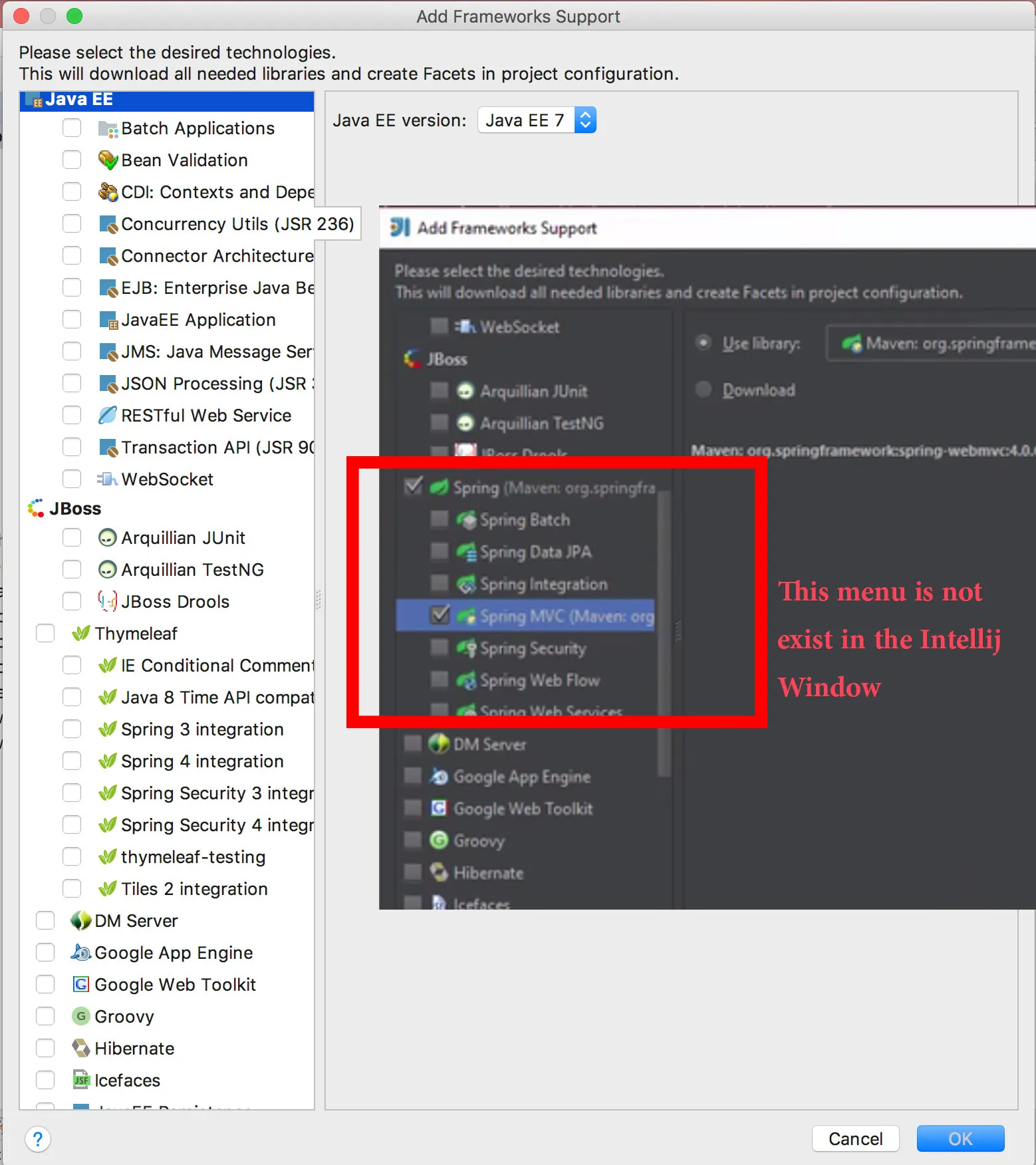
Task: Enable the Batch Applications checkbox
Action: pos(72,128)
